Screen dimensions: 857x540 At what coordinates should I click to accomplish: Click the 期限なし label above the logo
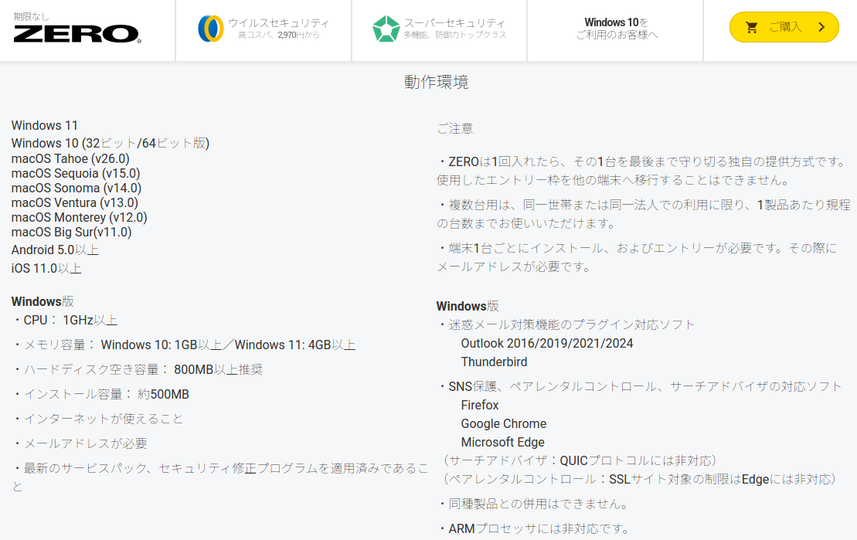pos(30,16)
